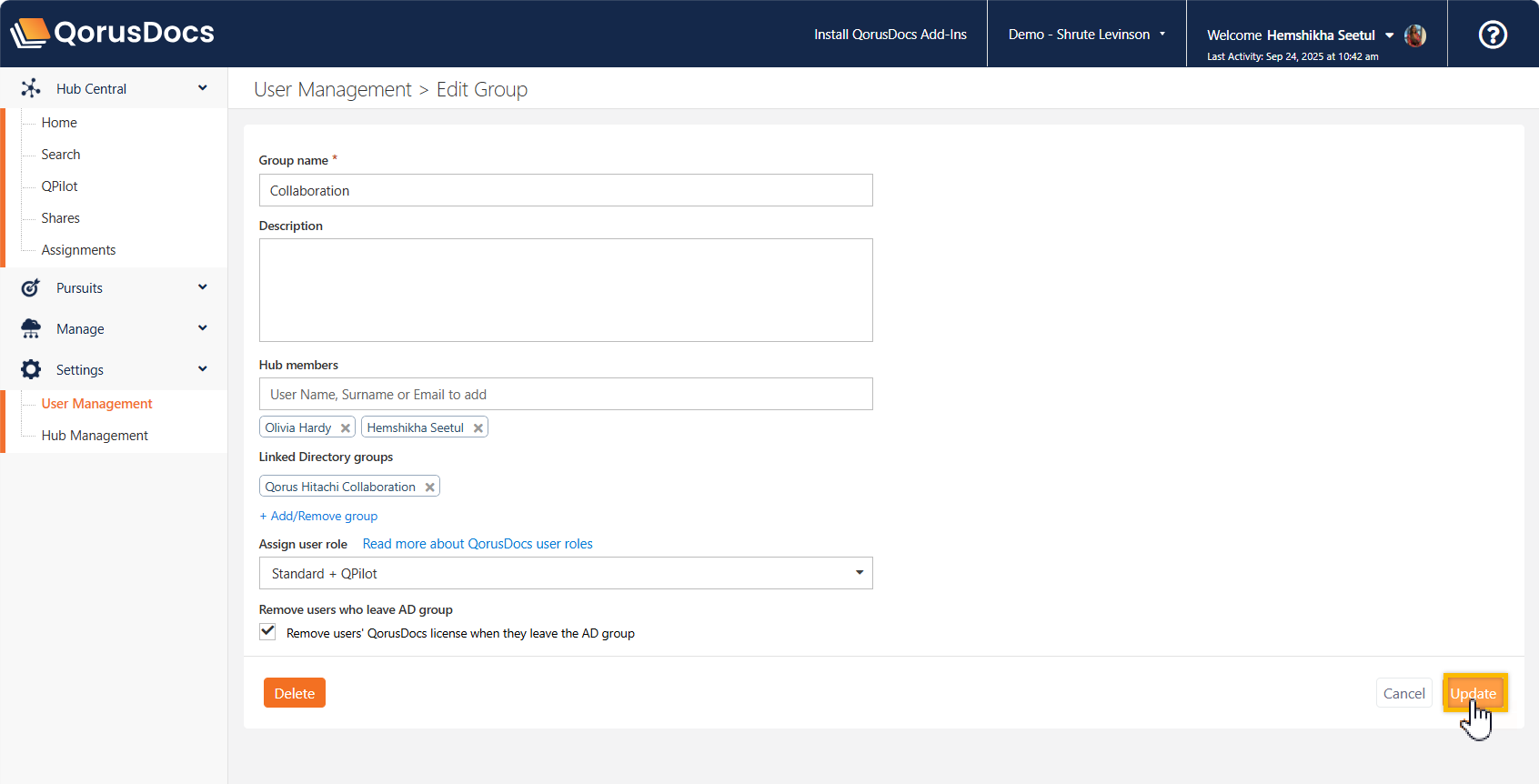Open the Assign user role dropdown
This screenshot has height=784, width=1539.
[x=566, y=573]
